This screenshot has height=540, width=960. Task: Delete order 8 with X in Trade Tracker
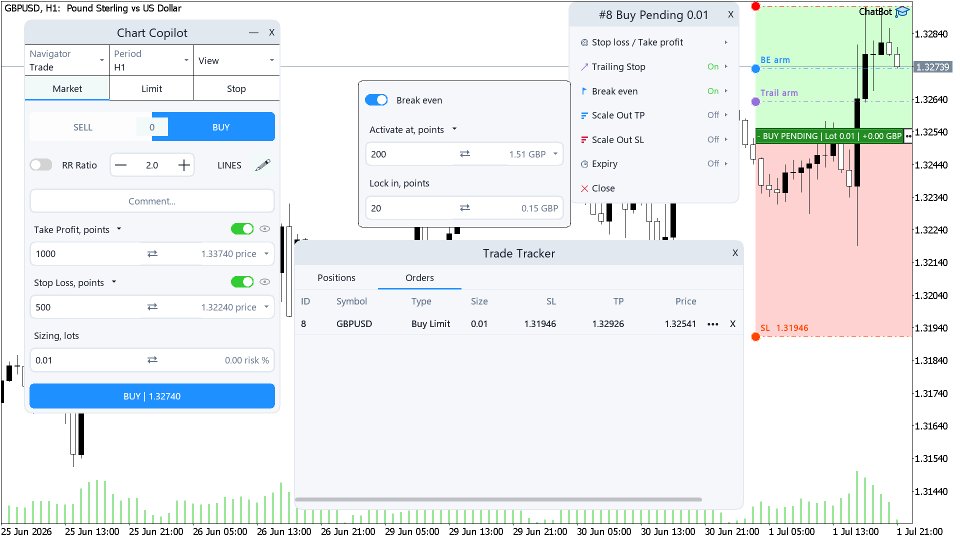732,324
